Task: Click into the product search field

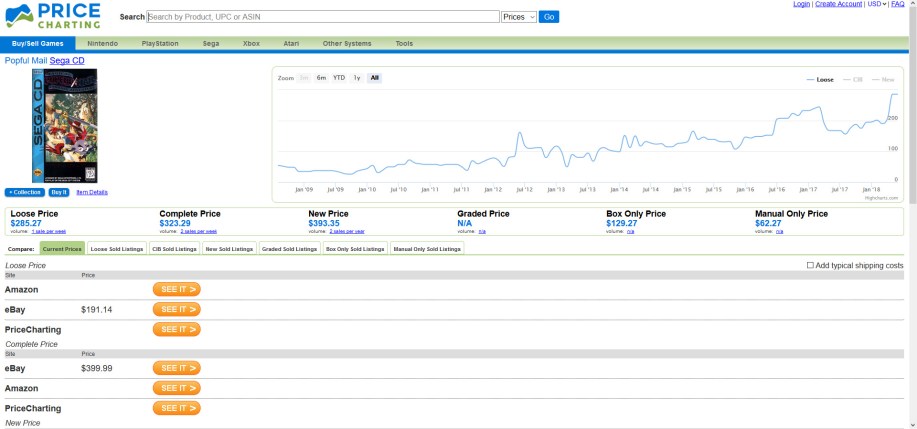Action: [x=322, y=17]
